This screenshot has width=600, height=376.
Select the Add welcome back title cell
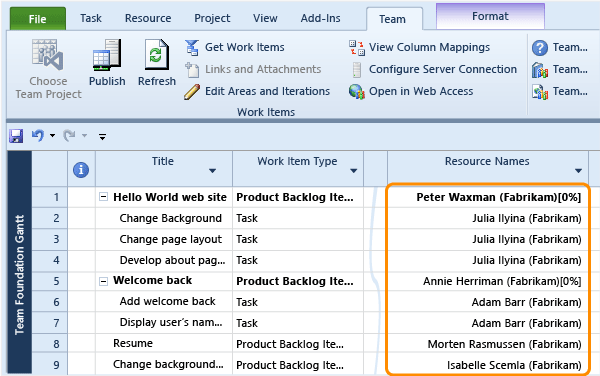tap(164, 301)
